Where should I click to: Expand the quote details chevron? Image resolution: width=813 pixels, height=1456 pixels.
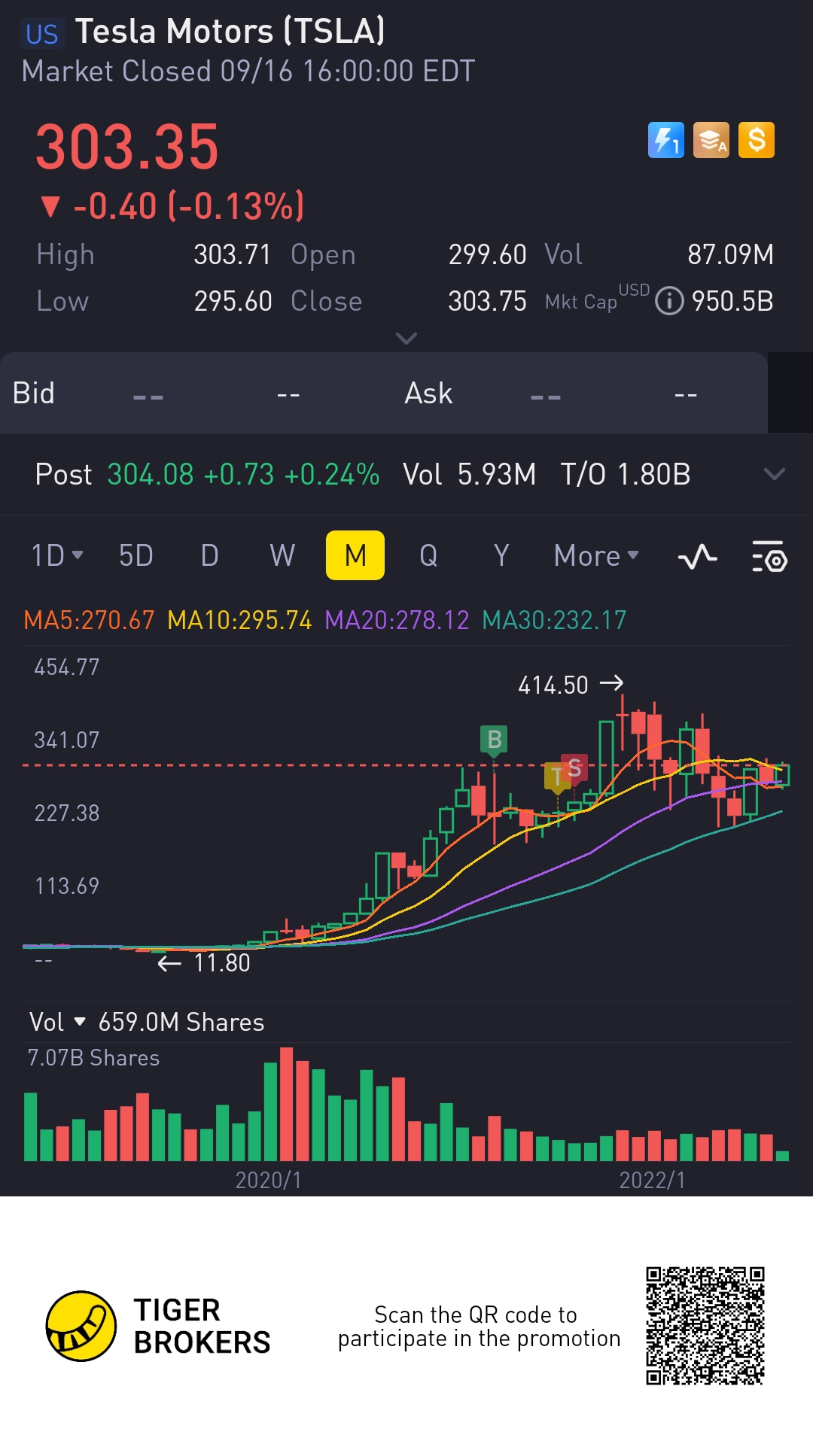(406, 339)
